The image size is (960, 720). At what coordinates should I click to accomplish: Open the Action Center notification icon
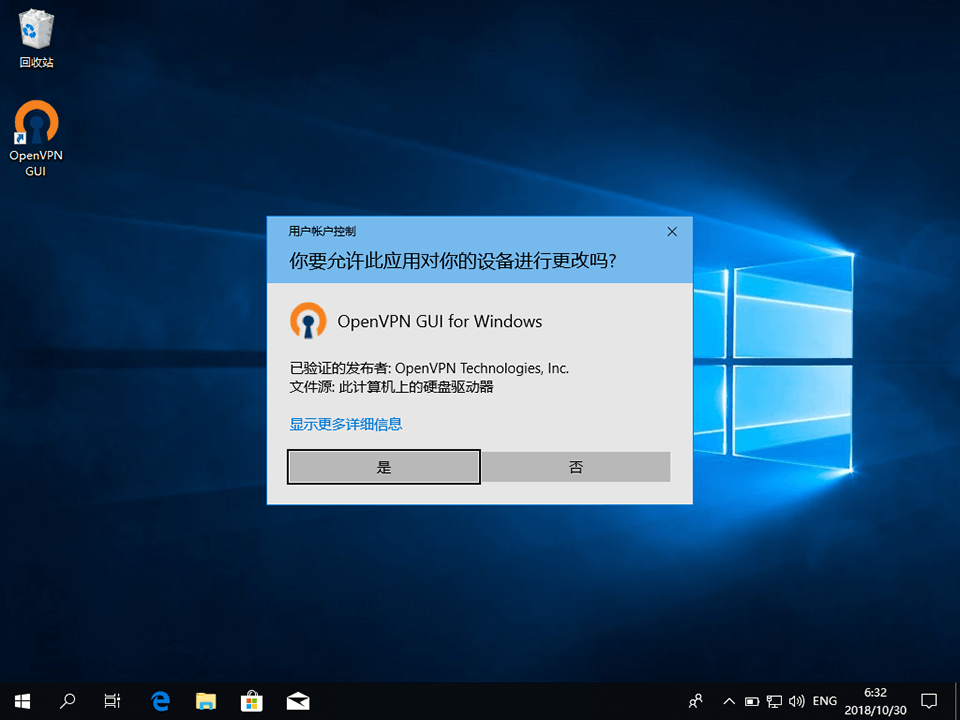[929, 701]
